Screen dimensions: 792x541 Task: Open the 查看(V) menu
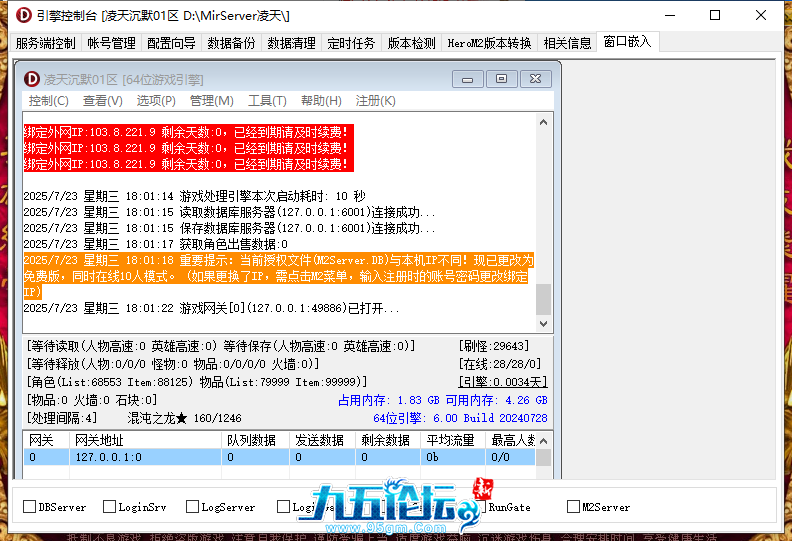click(103, 101)
